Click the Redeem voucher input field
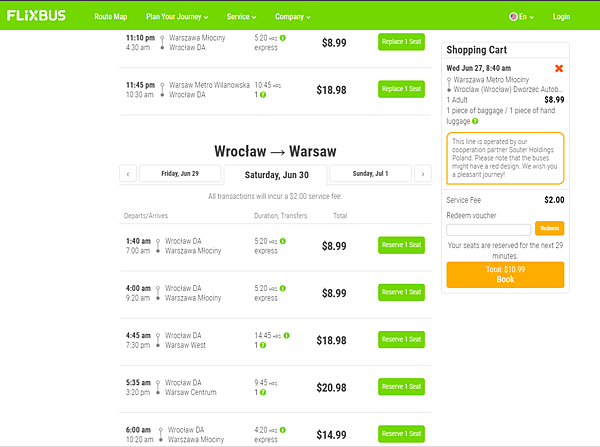600x447 pixels. pos(489,230)
